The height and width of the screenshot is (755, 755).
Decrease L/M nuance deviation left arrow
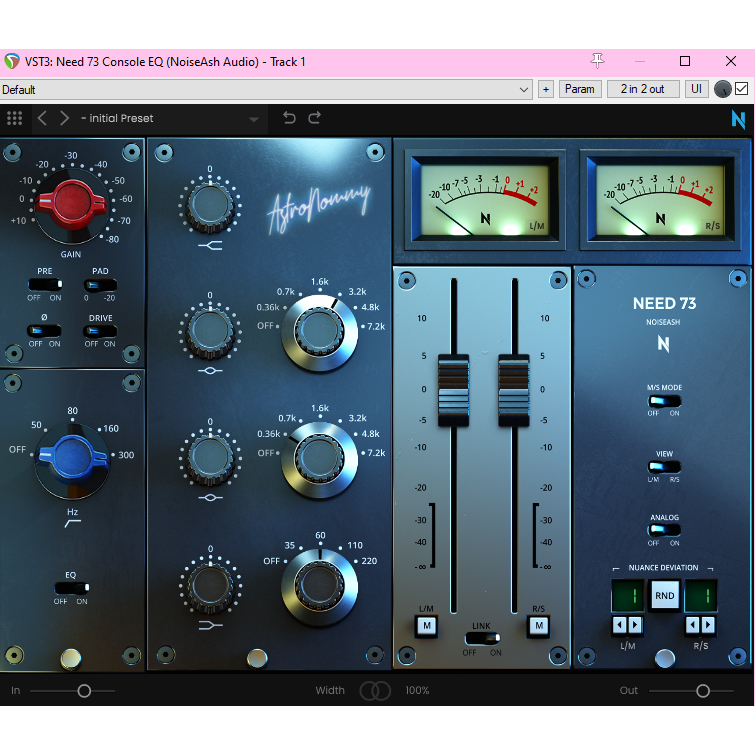620,625
